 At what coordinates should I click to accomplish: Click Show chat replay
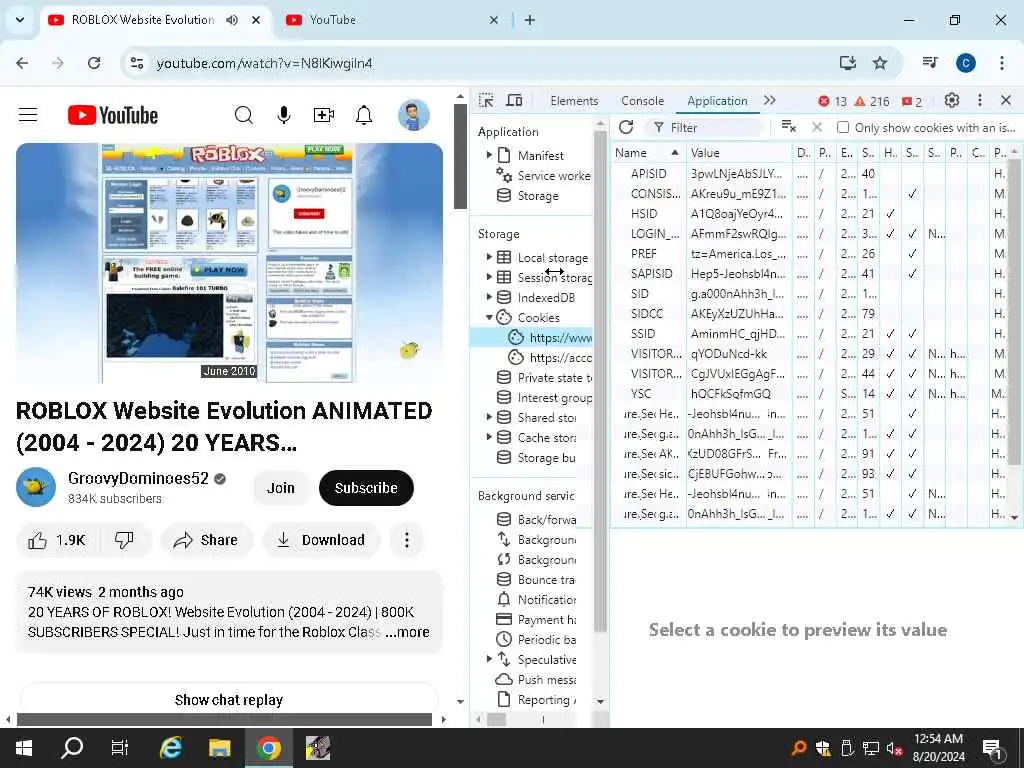229,700
